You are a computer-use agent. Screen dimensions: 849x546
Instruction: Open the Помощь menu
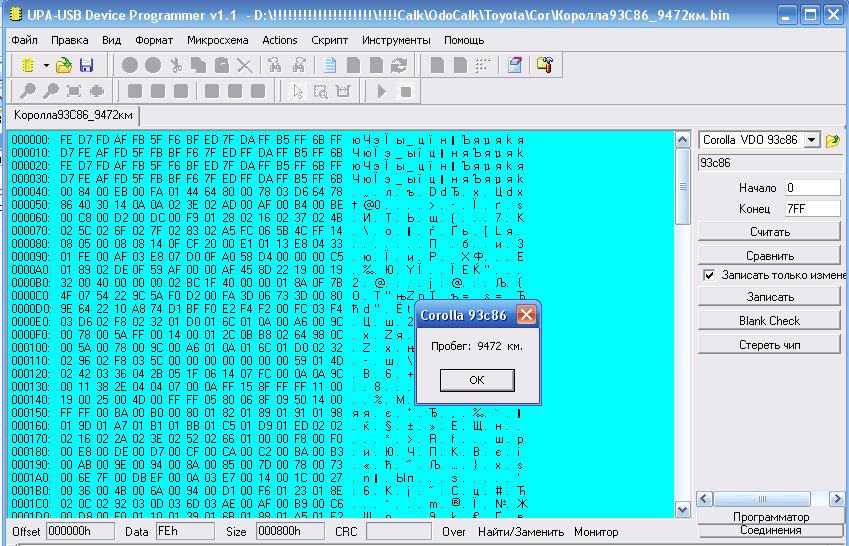point(464,40)
